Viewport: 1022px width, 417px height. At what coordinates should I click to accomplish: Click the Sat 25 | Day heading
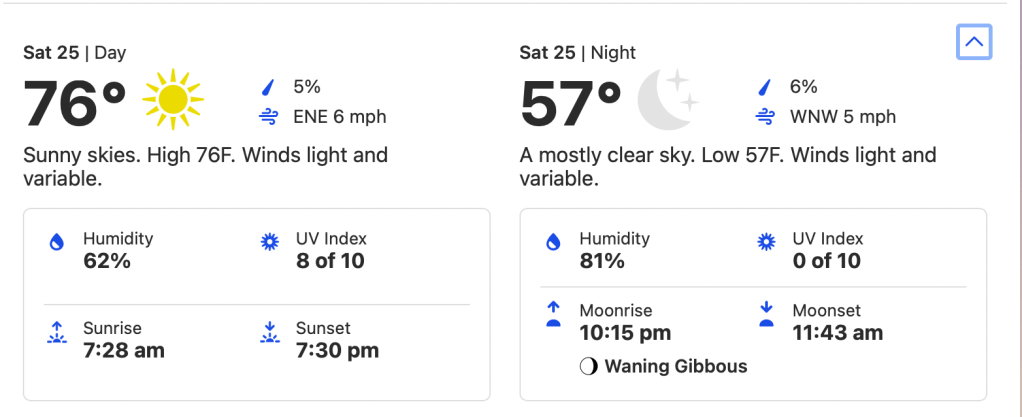pyautogui.click(x=75, y=52)
